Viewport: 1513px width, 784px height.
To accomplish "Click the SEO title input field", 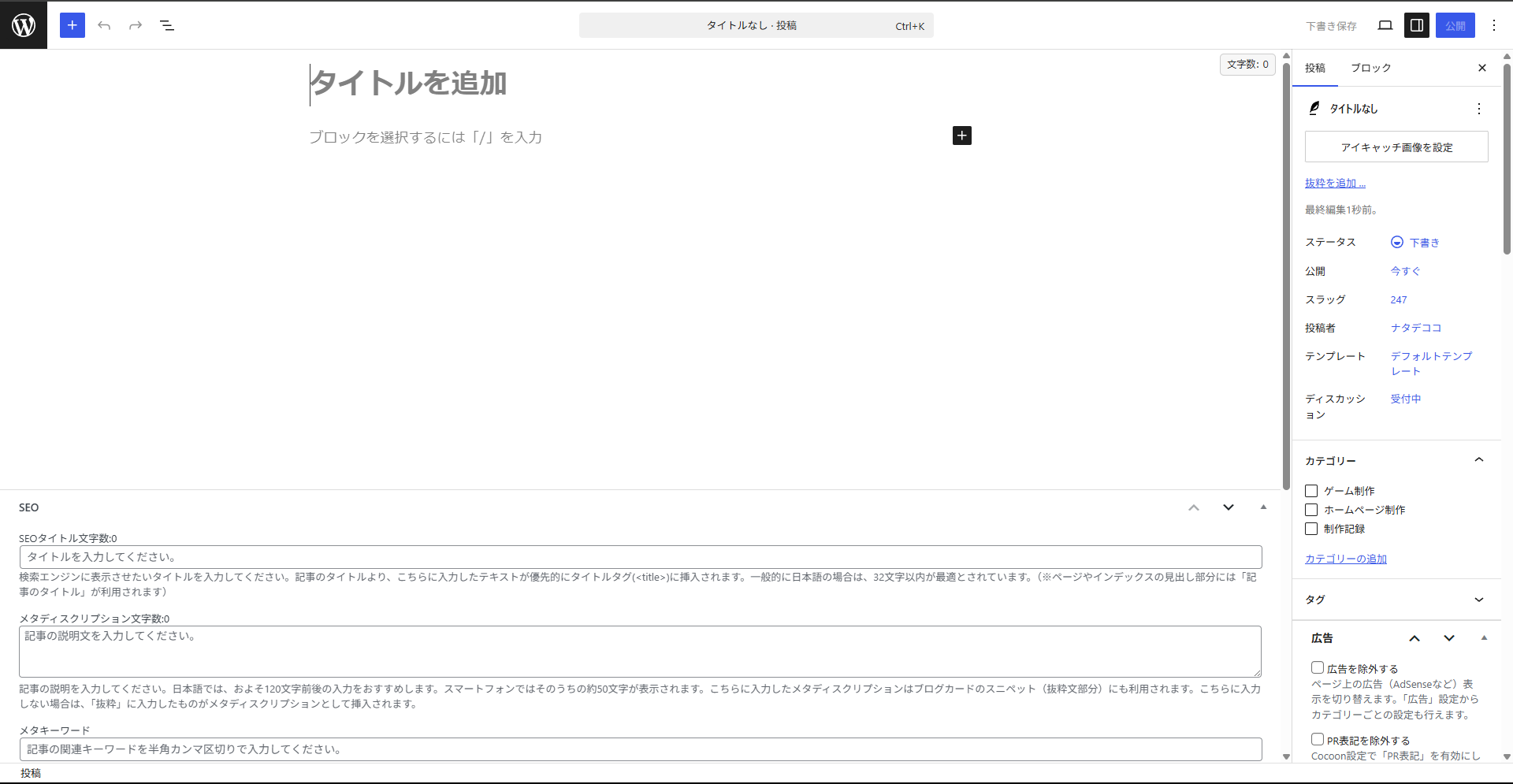I will coord(640,557).
